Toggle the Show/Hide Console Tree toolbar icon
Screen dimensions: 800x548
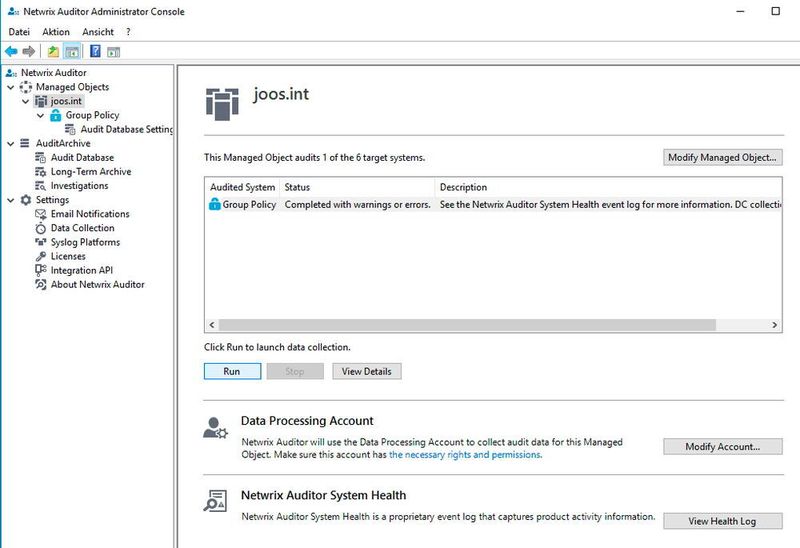(72, 52)
